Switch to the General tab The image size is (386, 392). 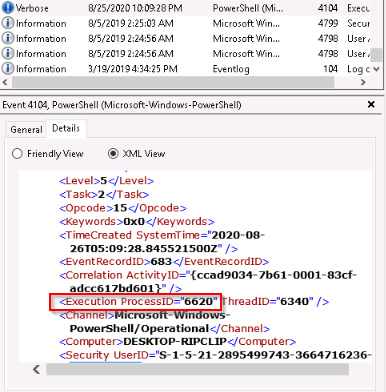click(x=26, y=129)
